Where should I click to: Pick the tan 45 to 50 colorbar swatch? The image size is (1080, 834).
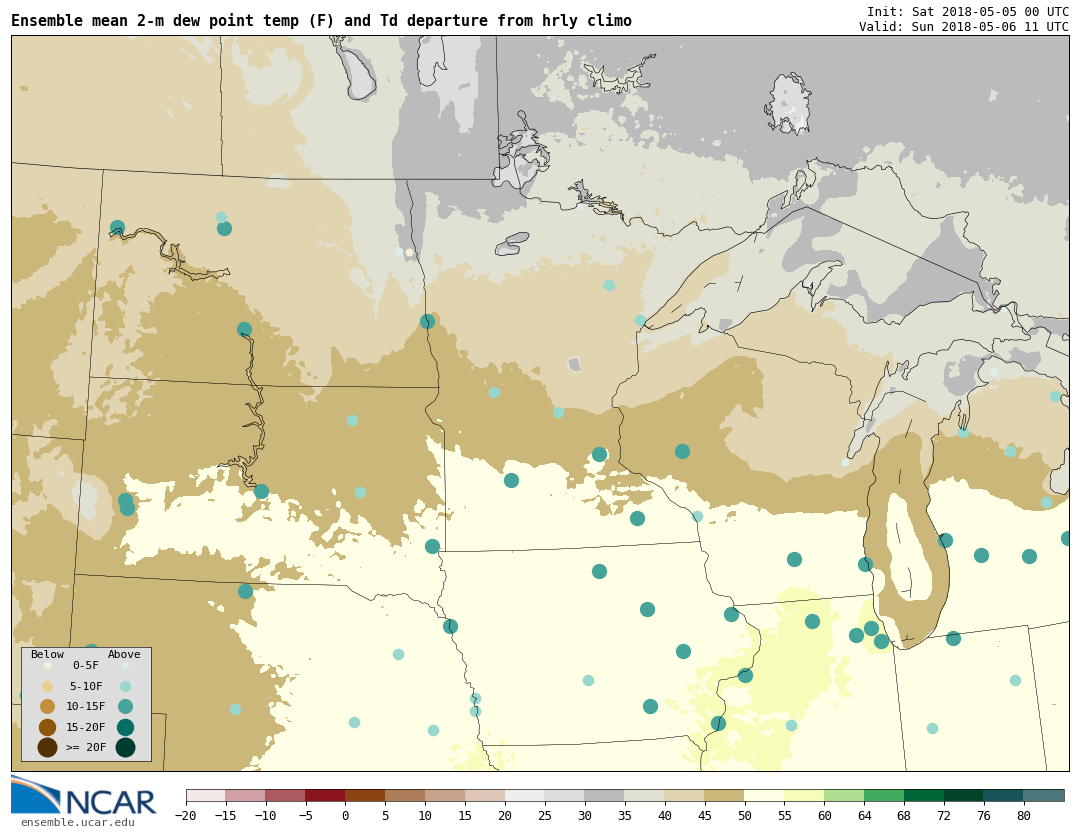tap(724, 796)
